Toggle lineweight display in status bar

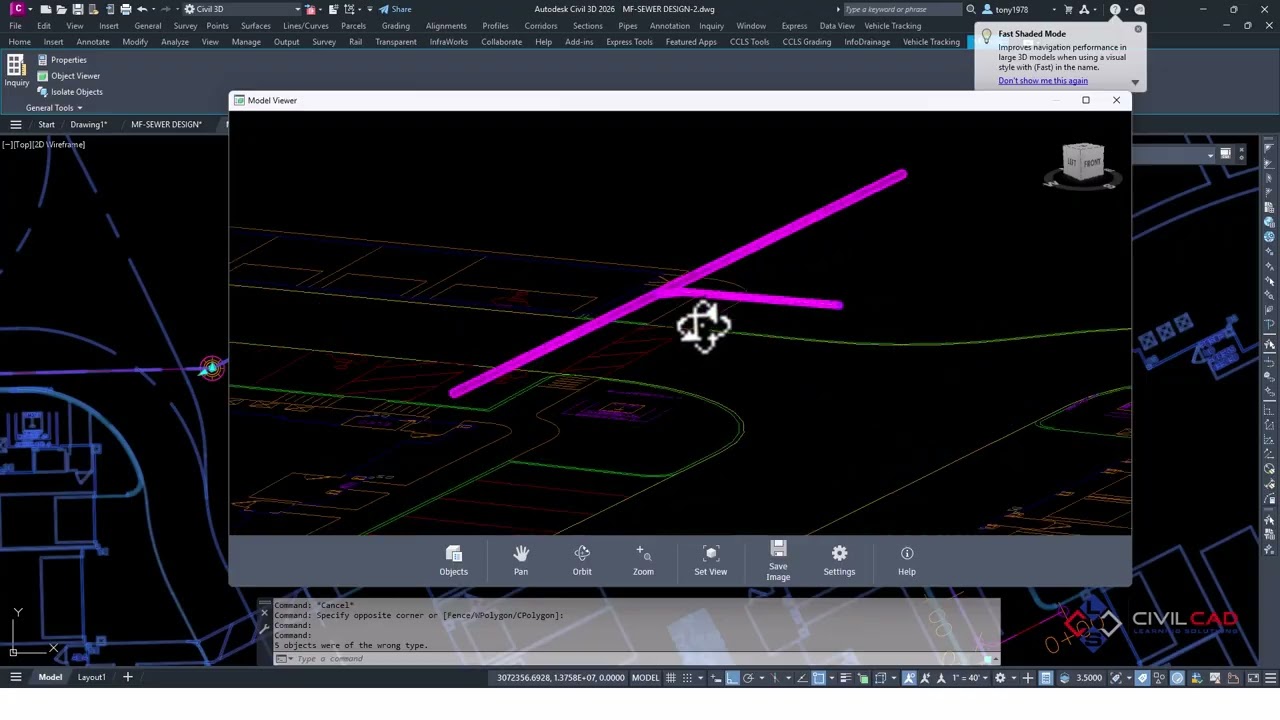845,677
